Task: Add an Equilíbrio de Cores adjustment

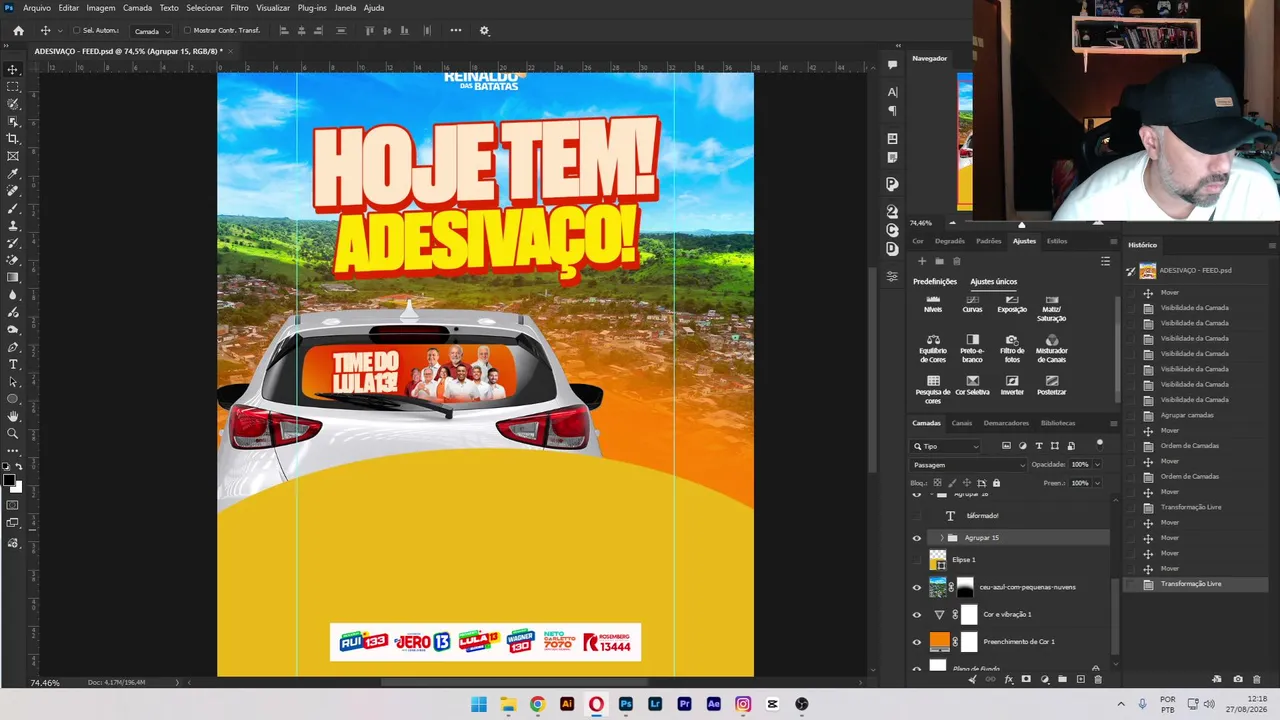Action: coord(933,349)
